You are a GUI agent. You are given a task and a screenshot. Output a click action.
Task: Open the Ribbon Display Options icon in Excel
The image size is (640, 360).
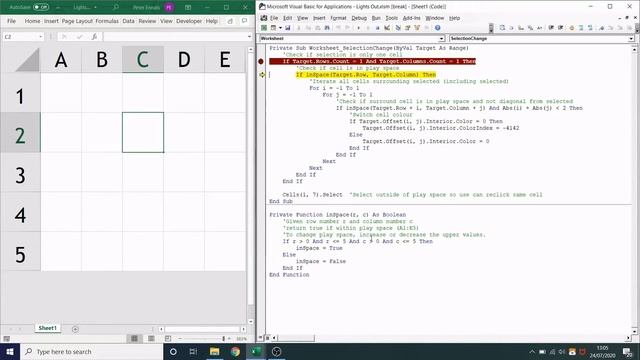pyautogui.click(x=188, y=7)
